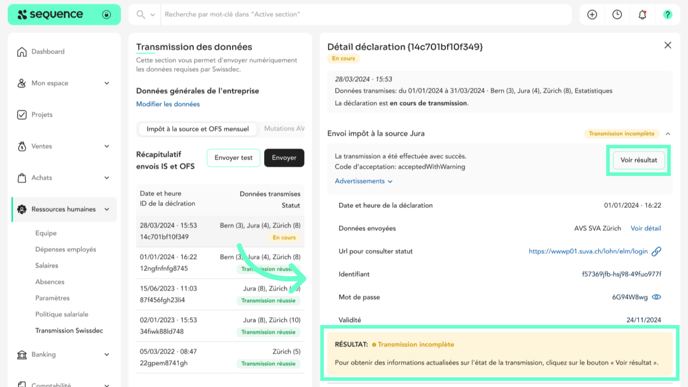
Task: Select declaration row 22gpem8741gh
Action: coord(220,358)
